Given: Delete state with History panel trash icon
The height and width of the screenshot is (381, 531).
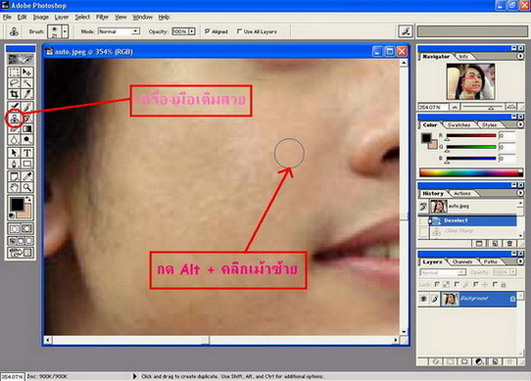Looking at the screenshot, I should 510,244.
